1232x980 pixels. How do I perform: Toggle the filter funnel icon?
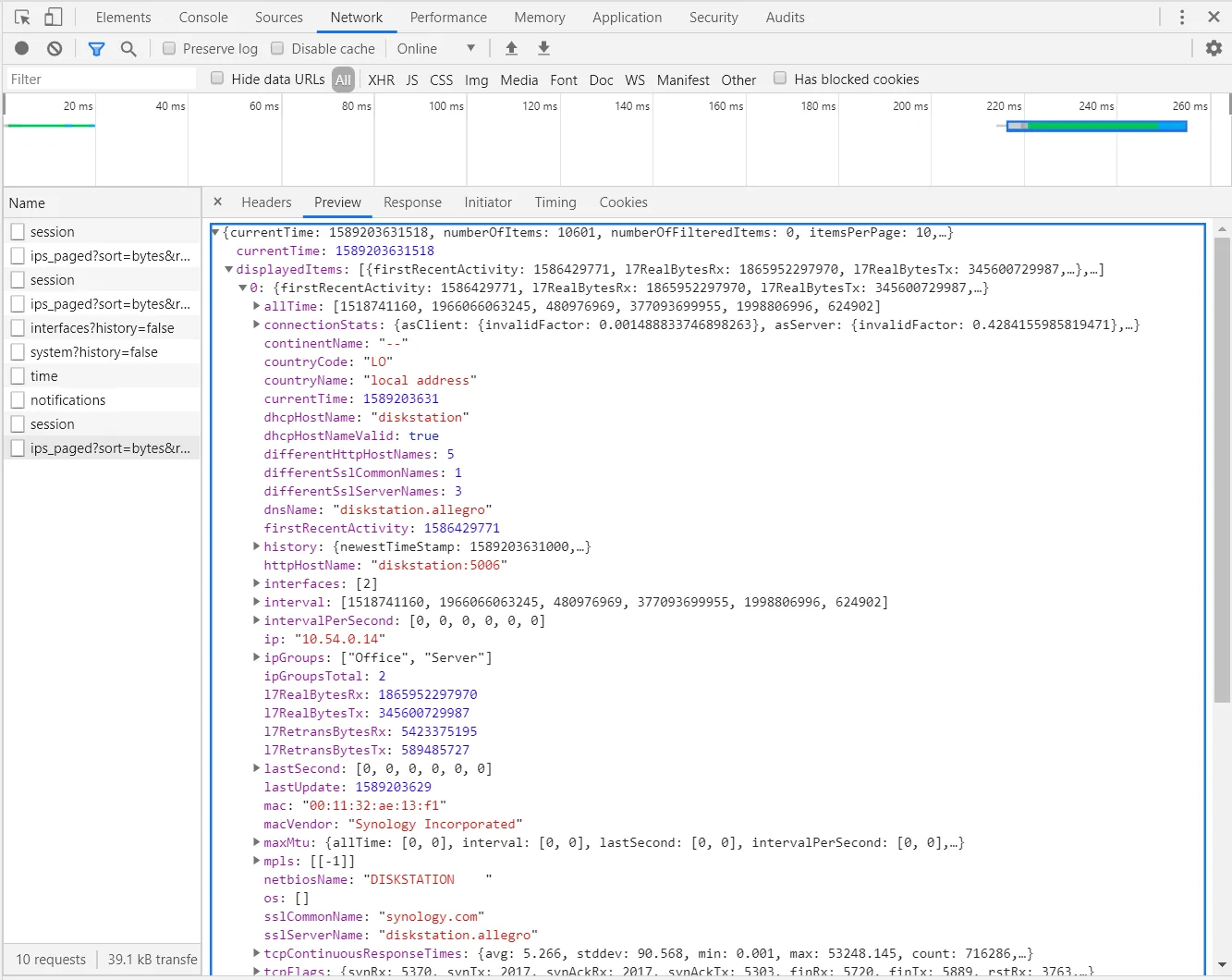click(96, 48)
